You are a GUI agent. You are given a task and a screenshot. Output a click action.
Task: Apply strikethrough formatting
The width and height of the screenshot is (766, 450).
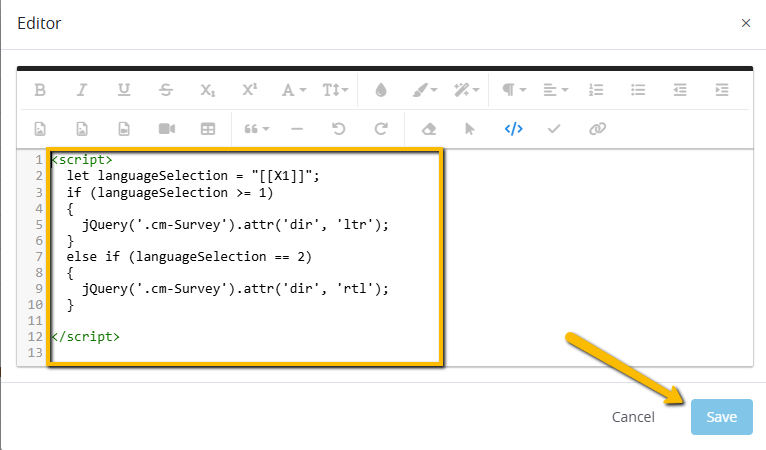tap(166, 90)
